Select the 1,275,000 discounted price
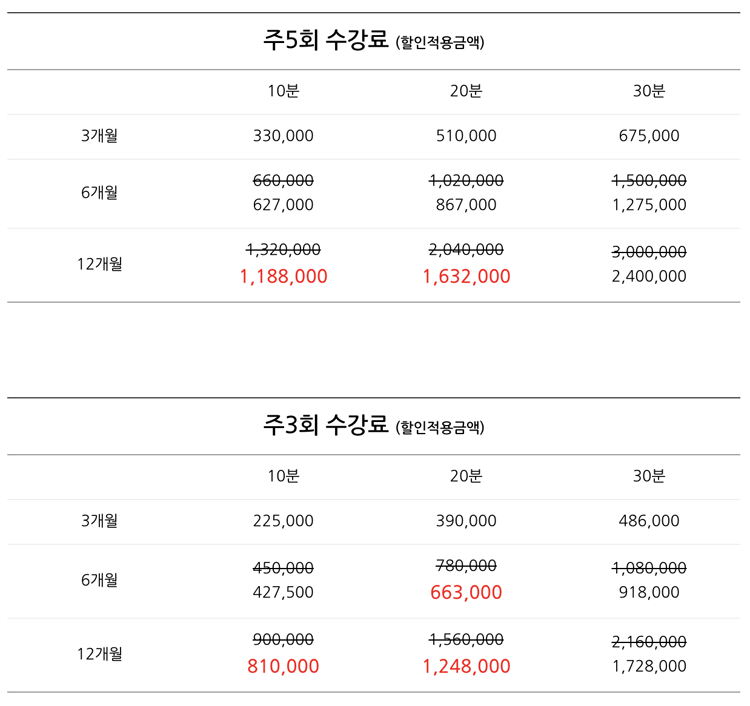The width and height of the screenshot is (750, 706). click(649, 205)
